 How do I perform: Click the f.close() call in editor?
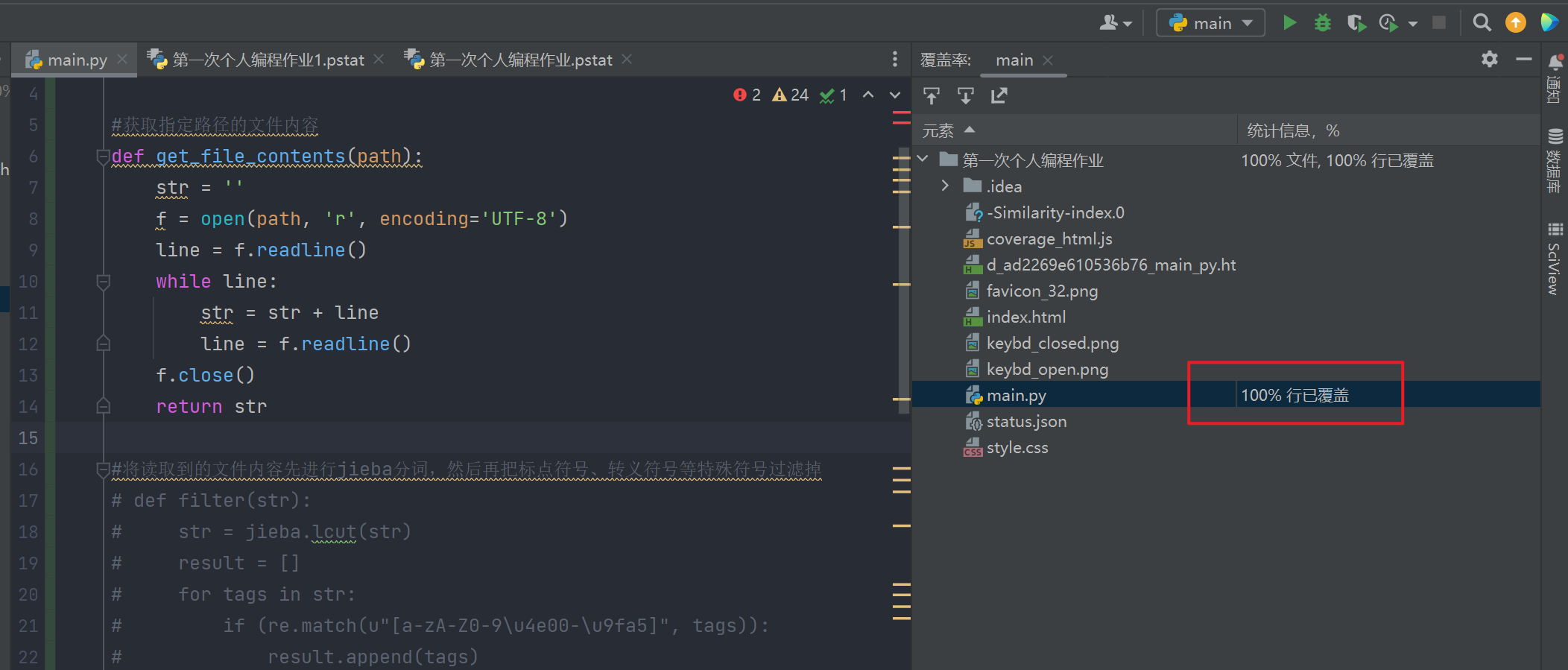pyautogui.click(x=205, y=375)
